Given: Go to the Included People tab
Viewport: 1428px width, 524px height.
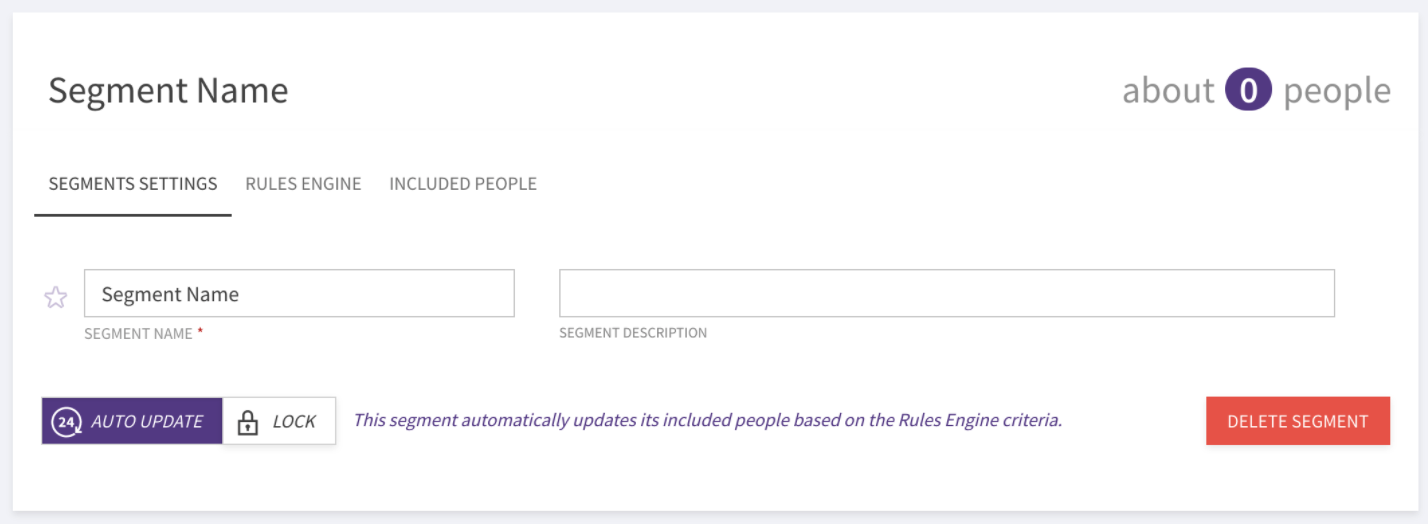Looking at the screenshot, I should [x=463, y=184].
